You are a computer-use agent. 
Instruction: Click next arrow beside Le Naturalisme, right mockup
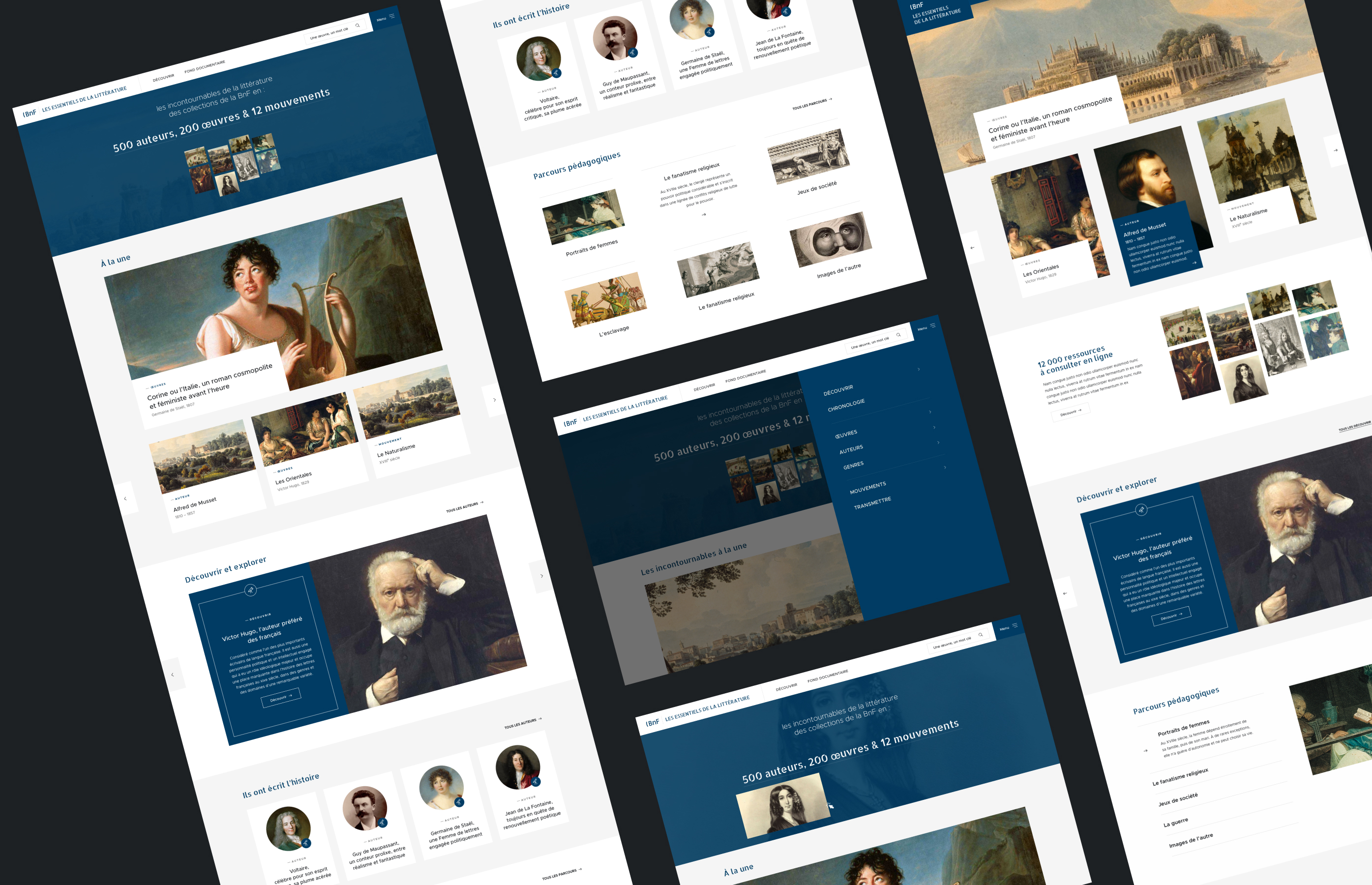1335,150
